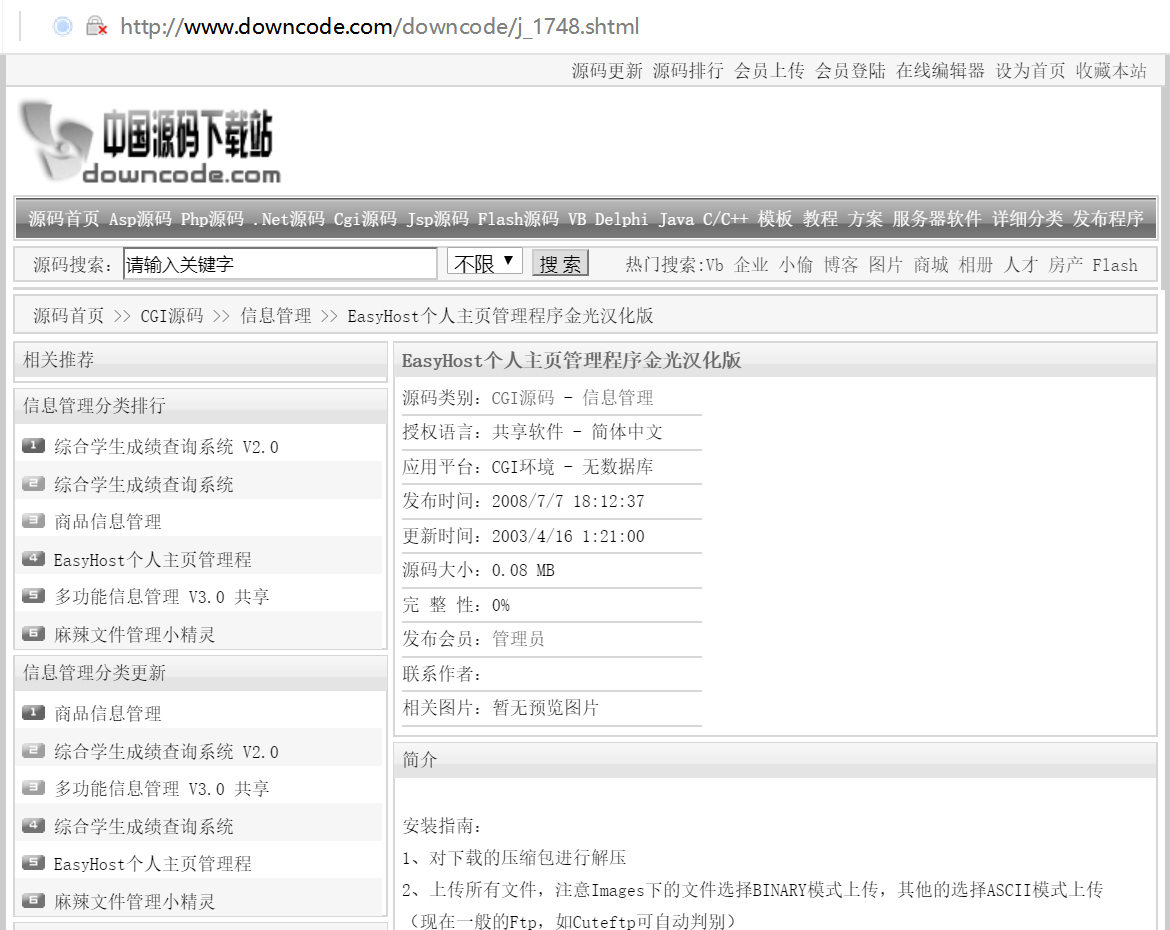Click the 博客 hot search keyword

841,265
